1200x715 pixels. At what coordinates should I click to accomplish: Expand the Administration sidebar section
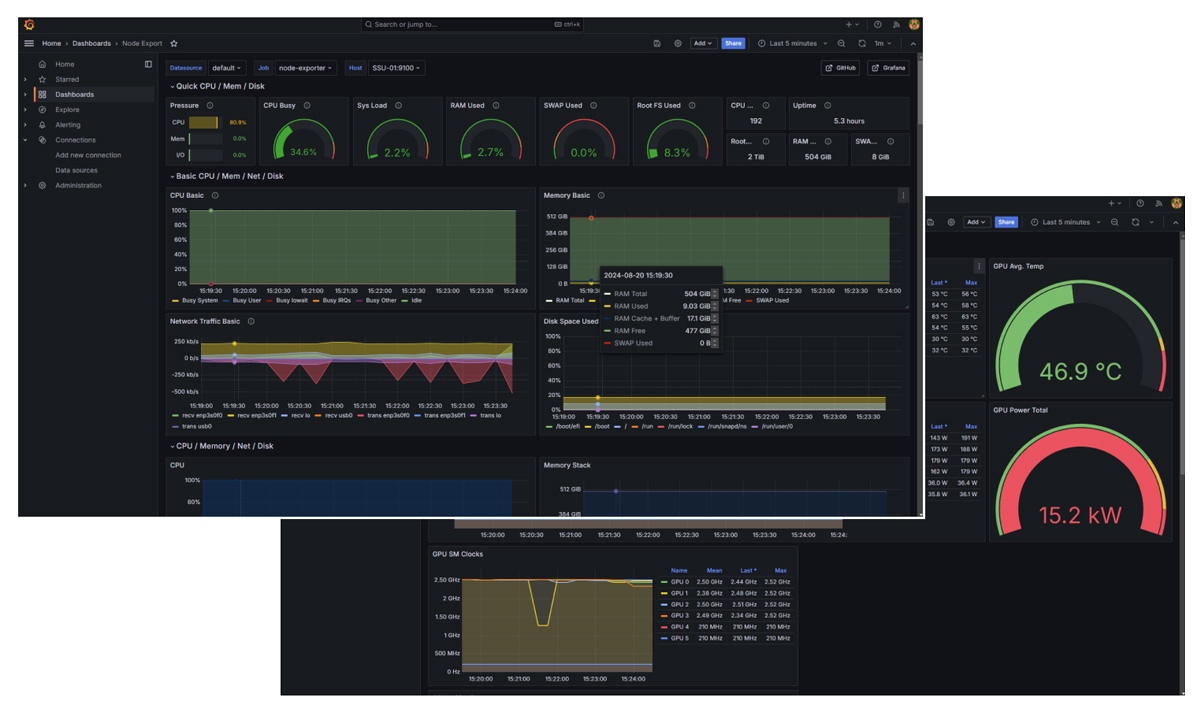click(x=26, y=185)
